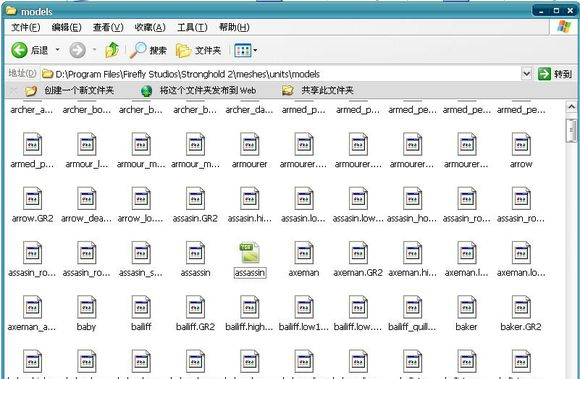
Task: Expand the address bar dropdown arrow
Action: tap(526, 74)
